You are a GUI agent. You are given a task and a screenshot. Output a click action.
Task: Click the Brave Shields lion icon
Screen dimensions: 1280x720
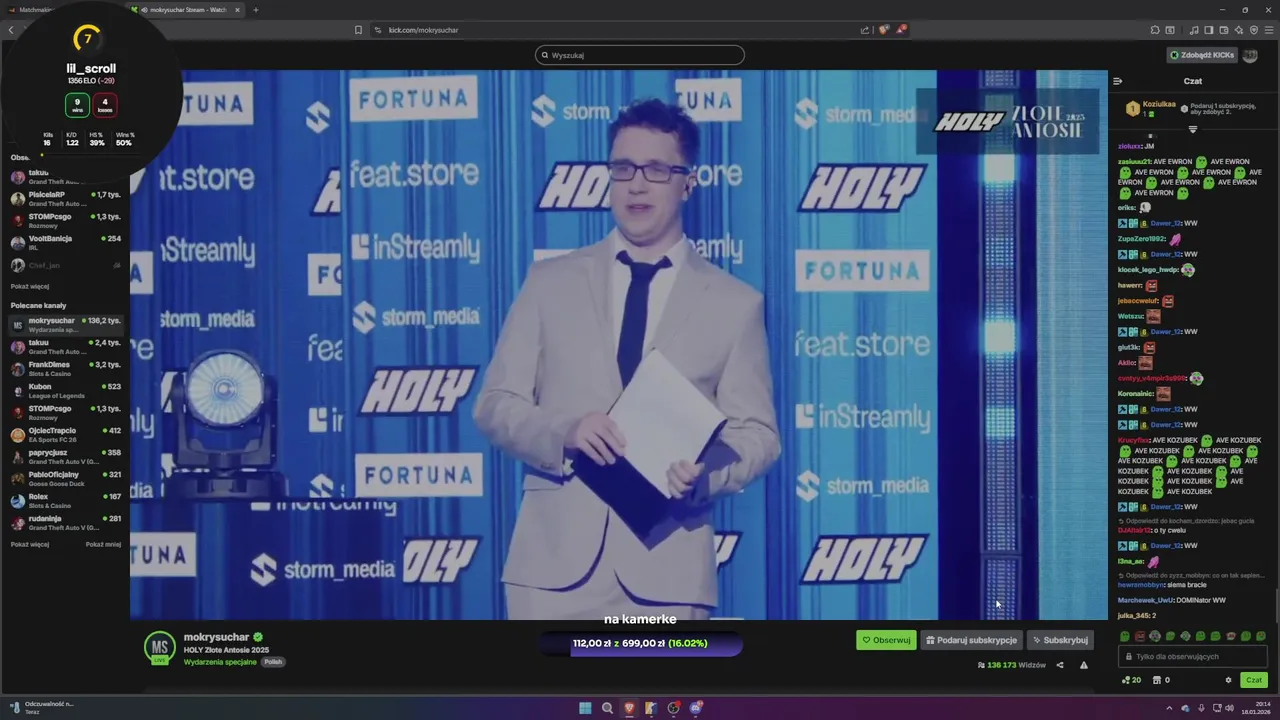click(x=883, y=30)
